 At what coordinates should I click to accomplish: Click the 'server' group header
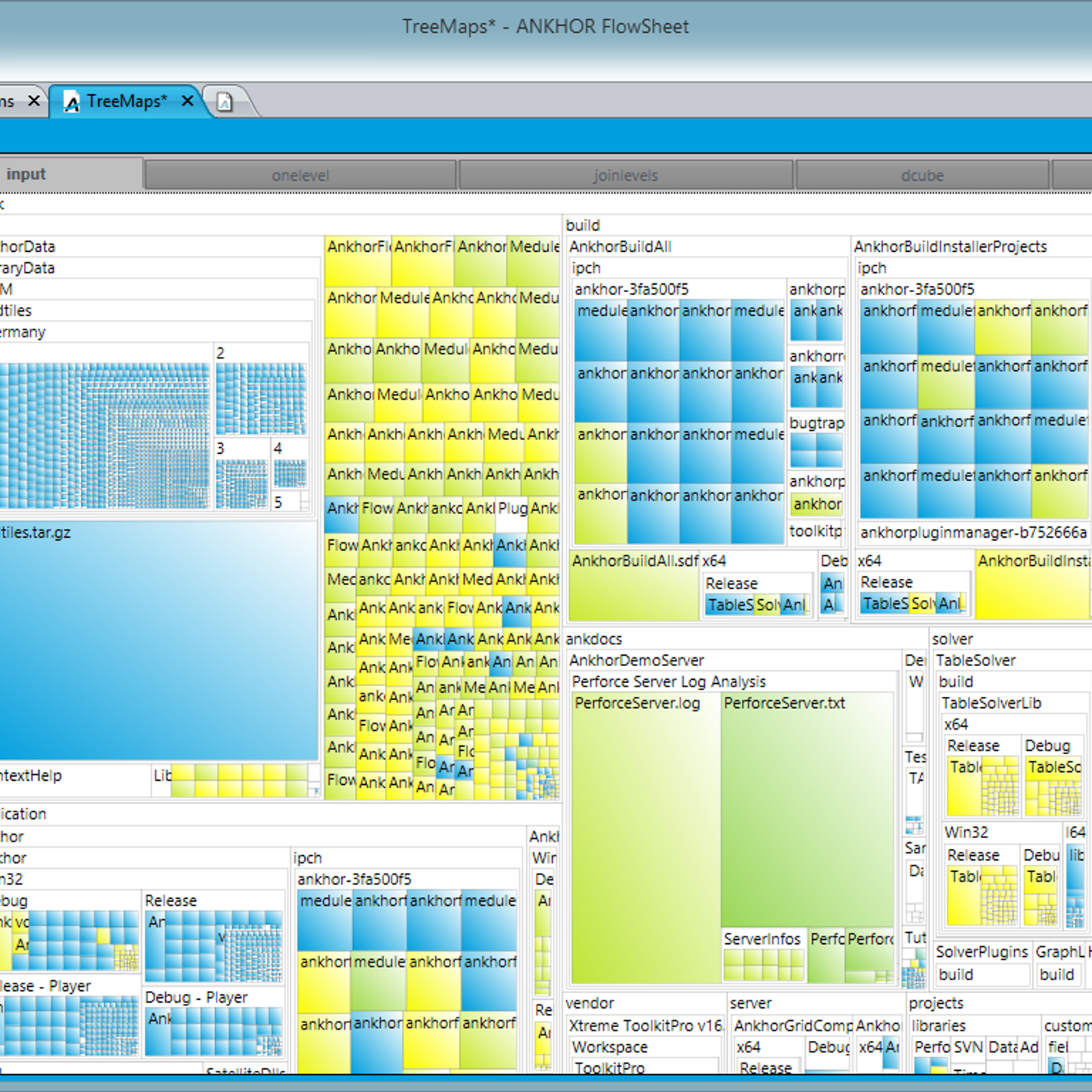pos(751,1003)
